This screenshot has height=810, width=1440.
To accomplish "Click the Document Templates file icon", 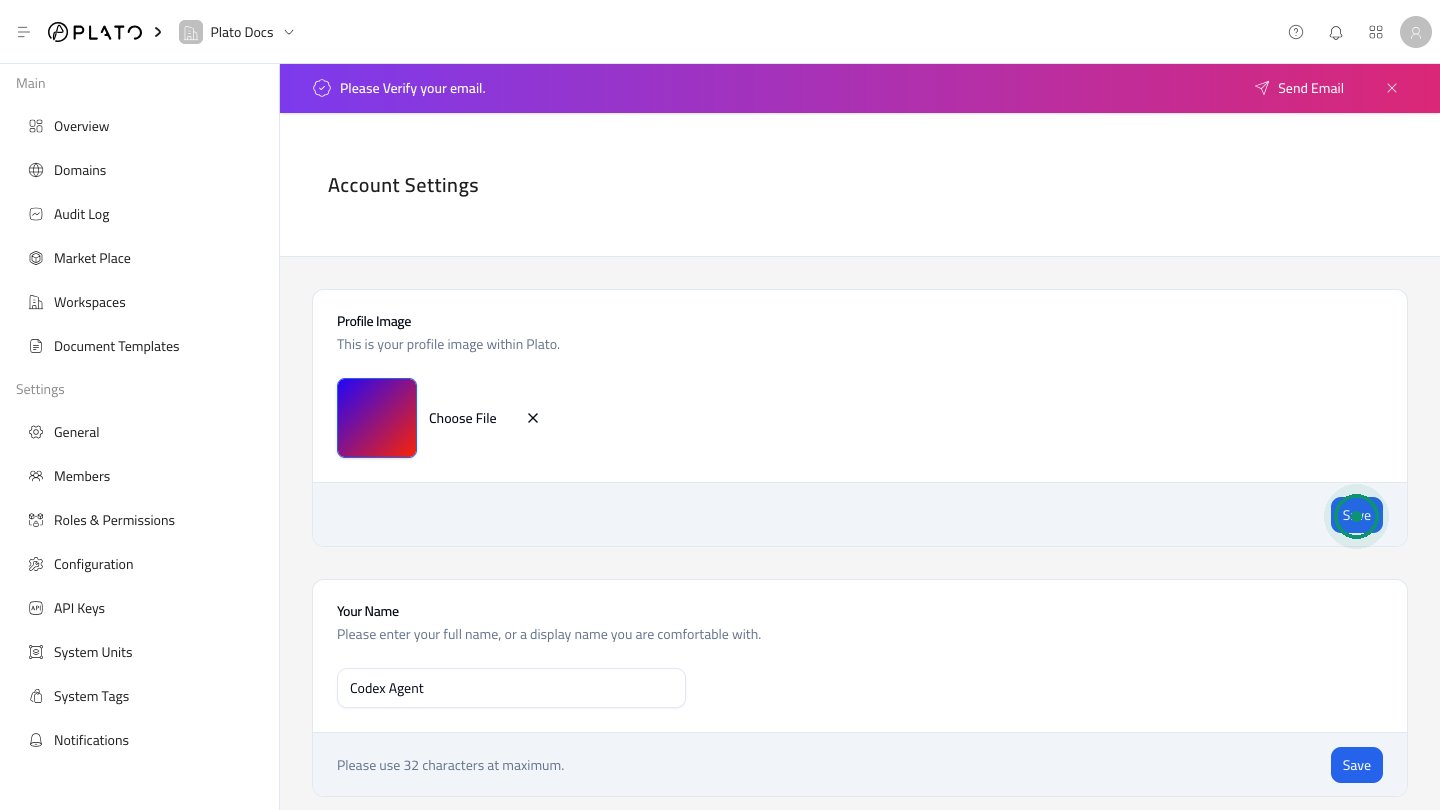I will tap(36, 346).
